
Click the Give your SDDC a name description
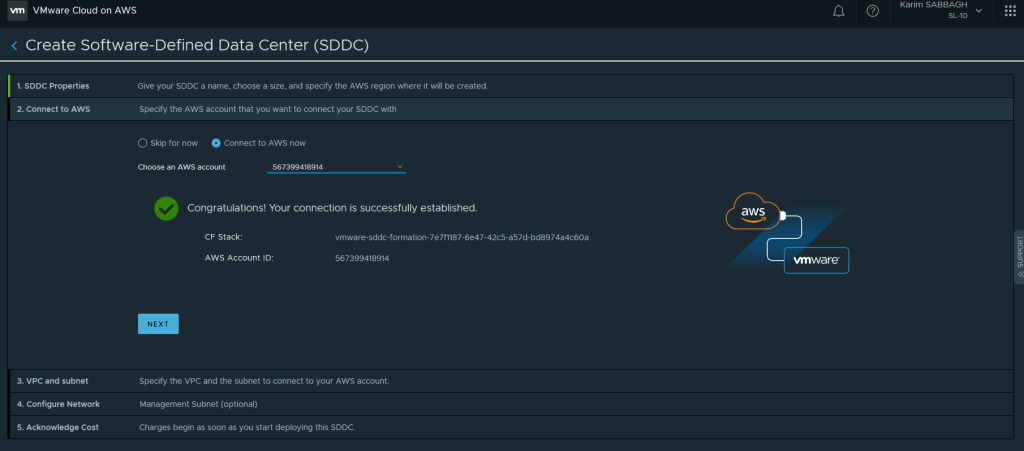point(313,86)
